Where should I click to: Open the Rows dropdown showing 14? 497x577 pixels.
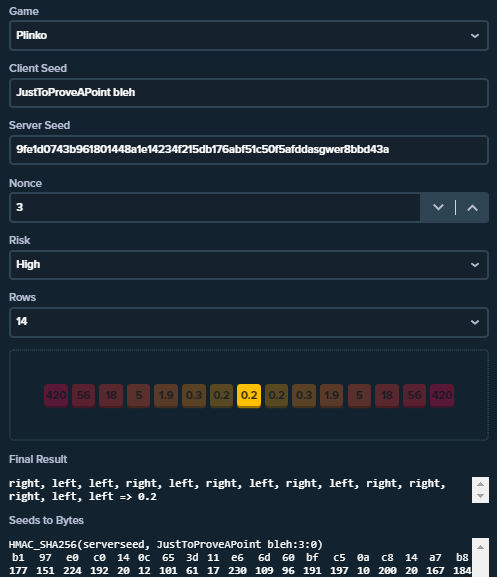click(249, 322)
